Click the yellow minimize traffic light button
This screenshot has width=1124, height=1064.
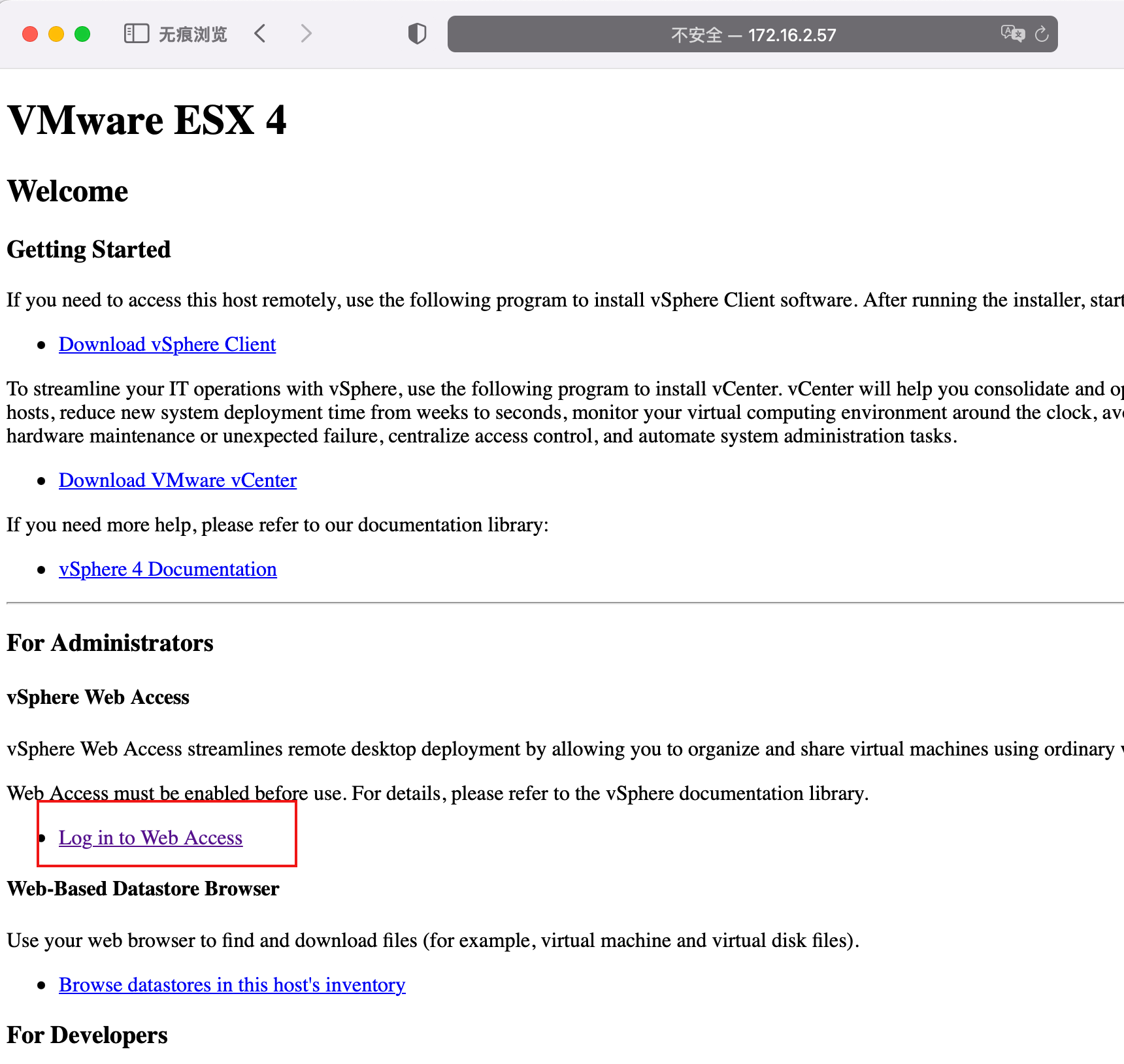56,34
